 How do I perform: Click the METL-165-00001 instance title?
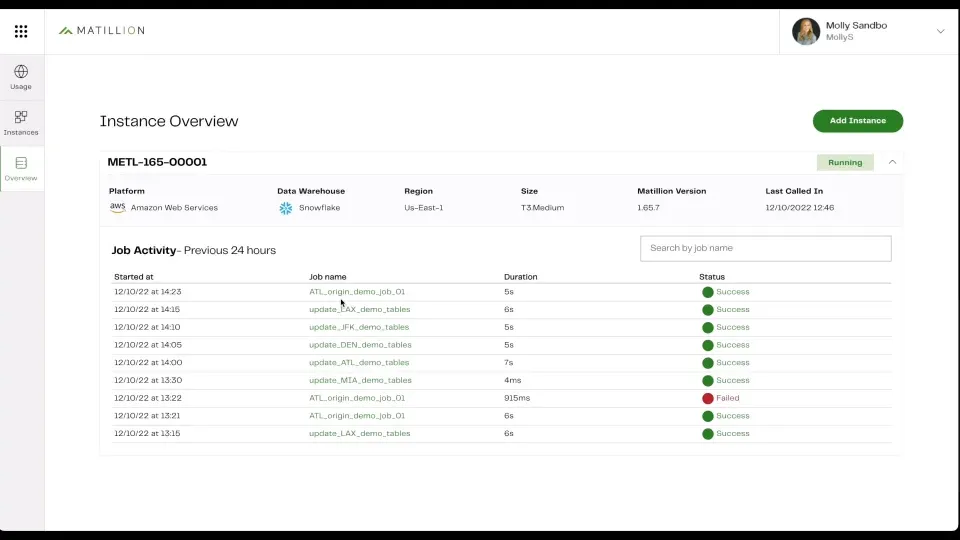pyautogui.click(x=157, y=162)
